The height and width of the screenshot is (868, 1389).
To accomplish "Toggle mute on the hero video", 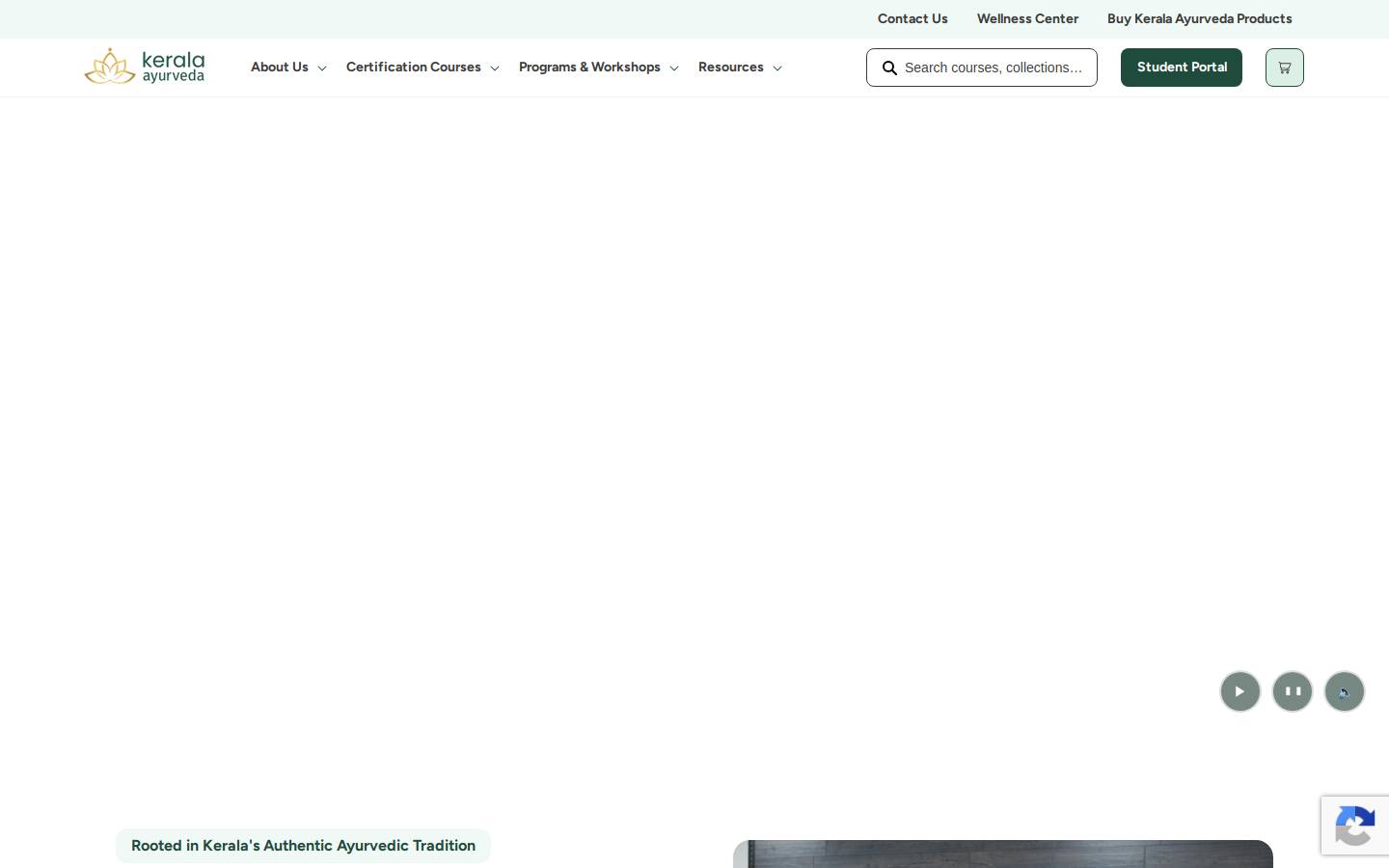I will click(x=1344, y=691).
